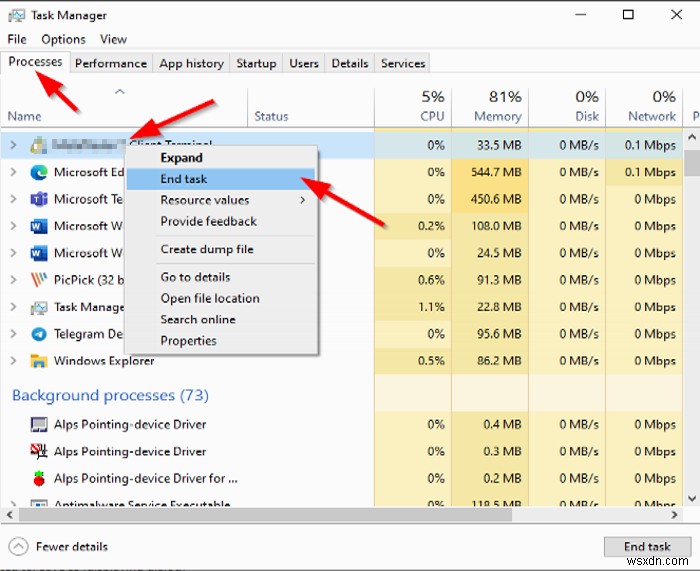Click the 544.7 MB memory cell
This screenshot has height=571, width=700.
[x=490, y=172]
